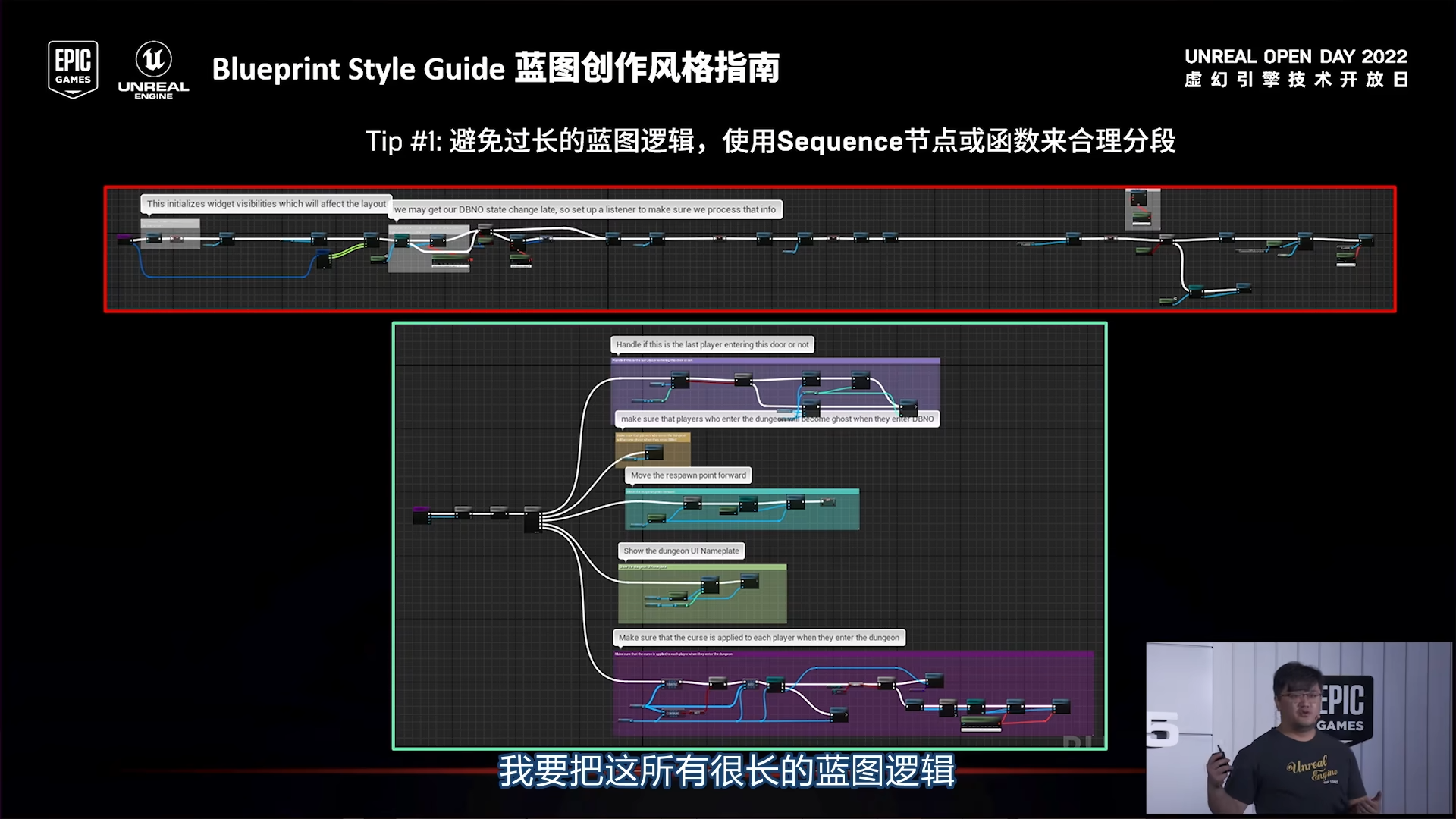
Task: Click the small gray node cluster in red graph's top right
Action: point(1142,209)
